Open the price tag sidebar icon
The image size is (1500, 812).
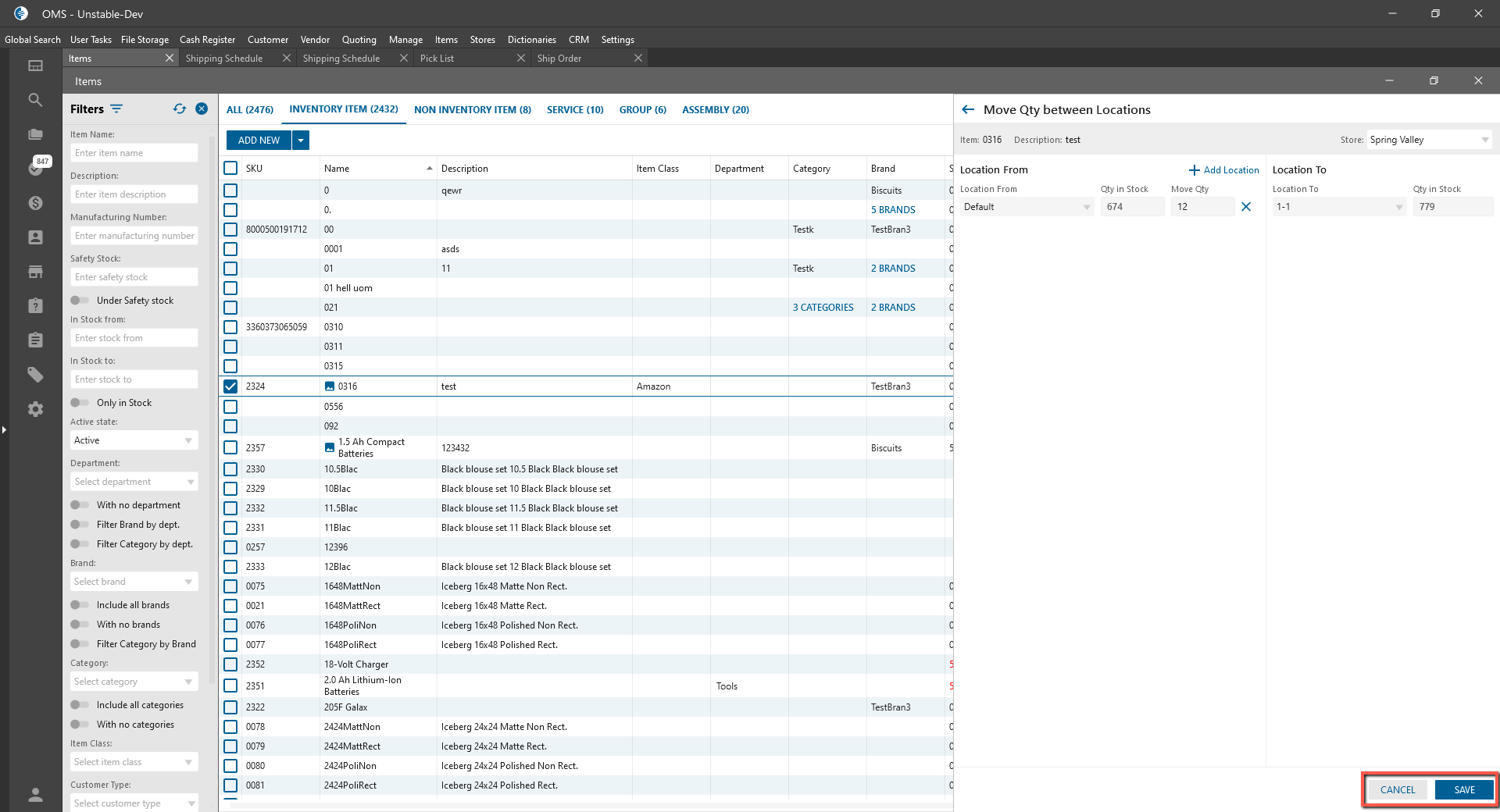[35, 375]
